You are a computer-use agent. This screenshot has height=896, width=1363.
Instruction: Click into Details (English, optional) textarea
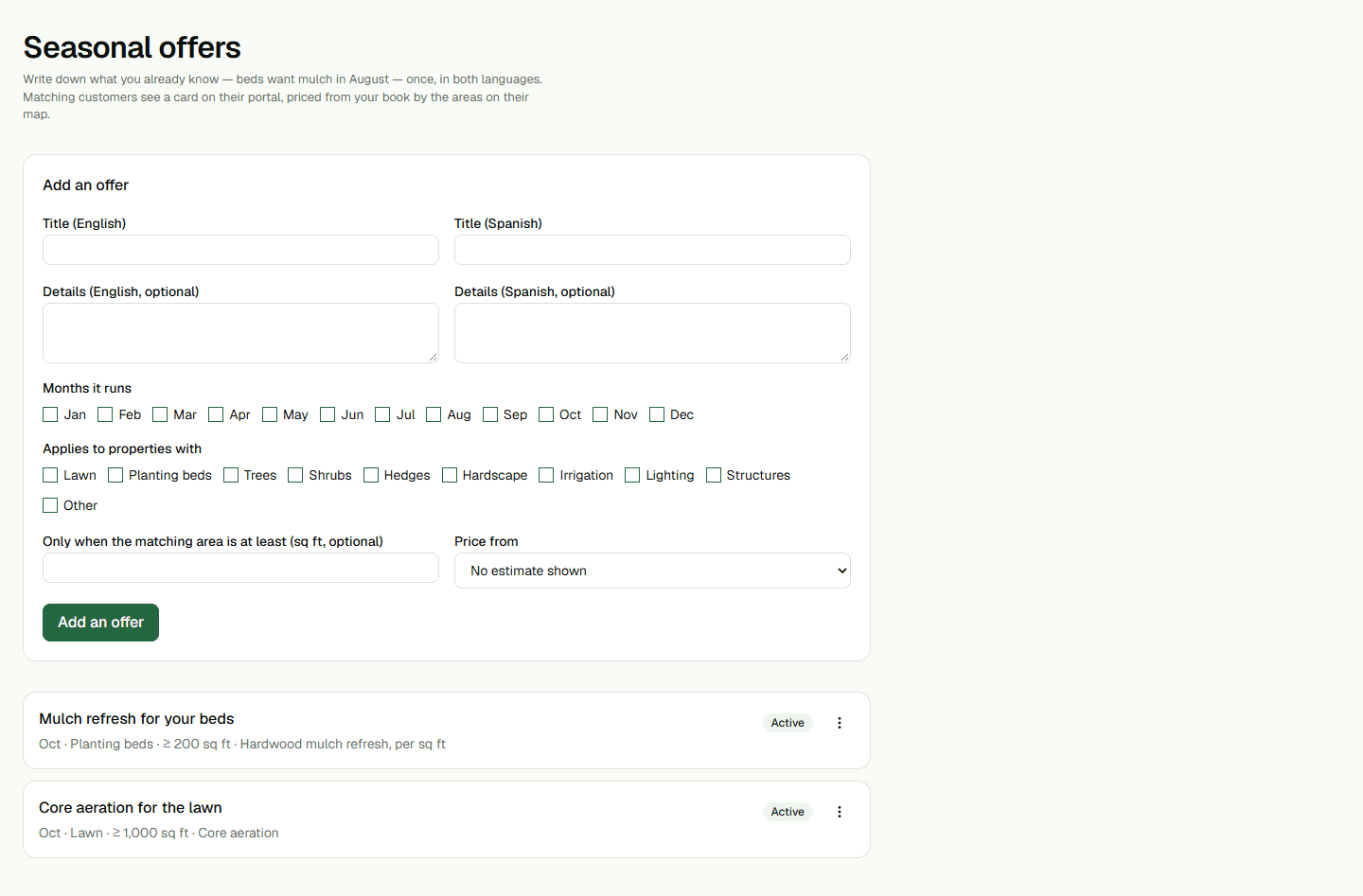tap(240, 333)
